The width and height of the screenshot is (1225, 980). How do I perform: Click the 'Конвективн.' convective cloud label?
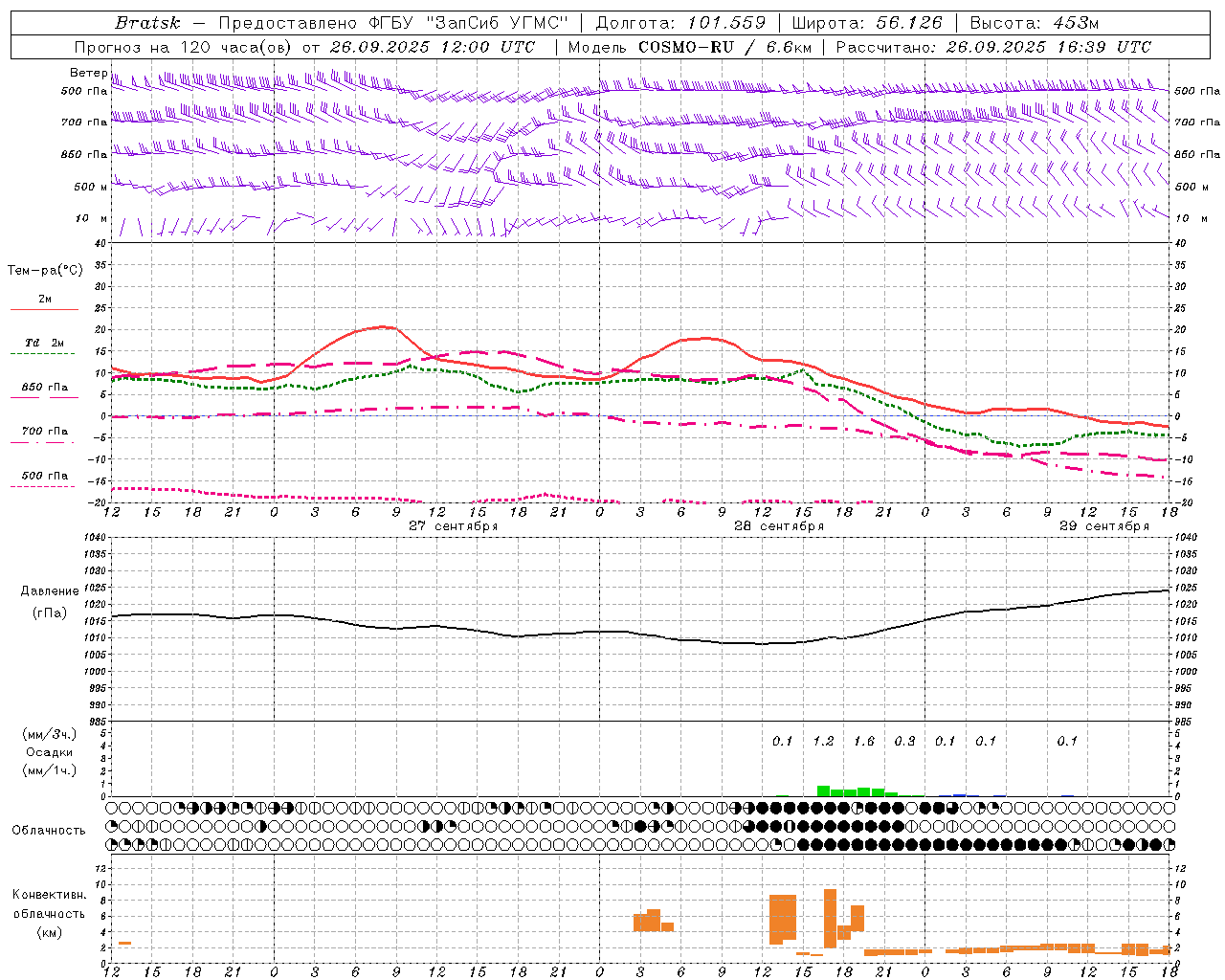click(x=49, y=895)
